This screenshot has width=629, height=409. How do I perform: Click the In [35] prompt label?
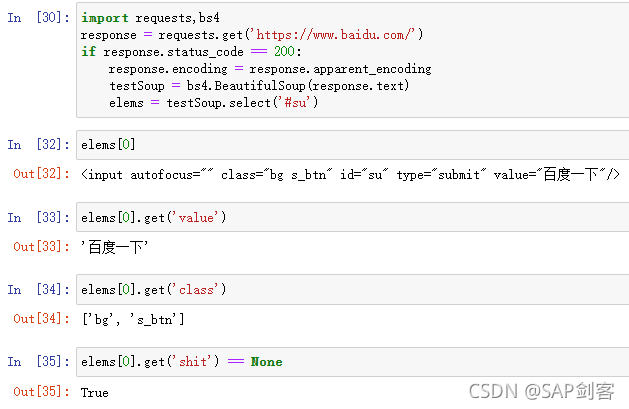(38, 361)
